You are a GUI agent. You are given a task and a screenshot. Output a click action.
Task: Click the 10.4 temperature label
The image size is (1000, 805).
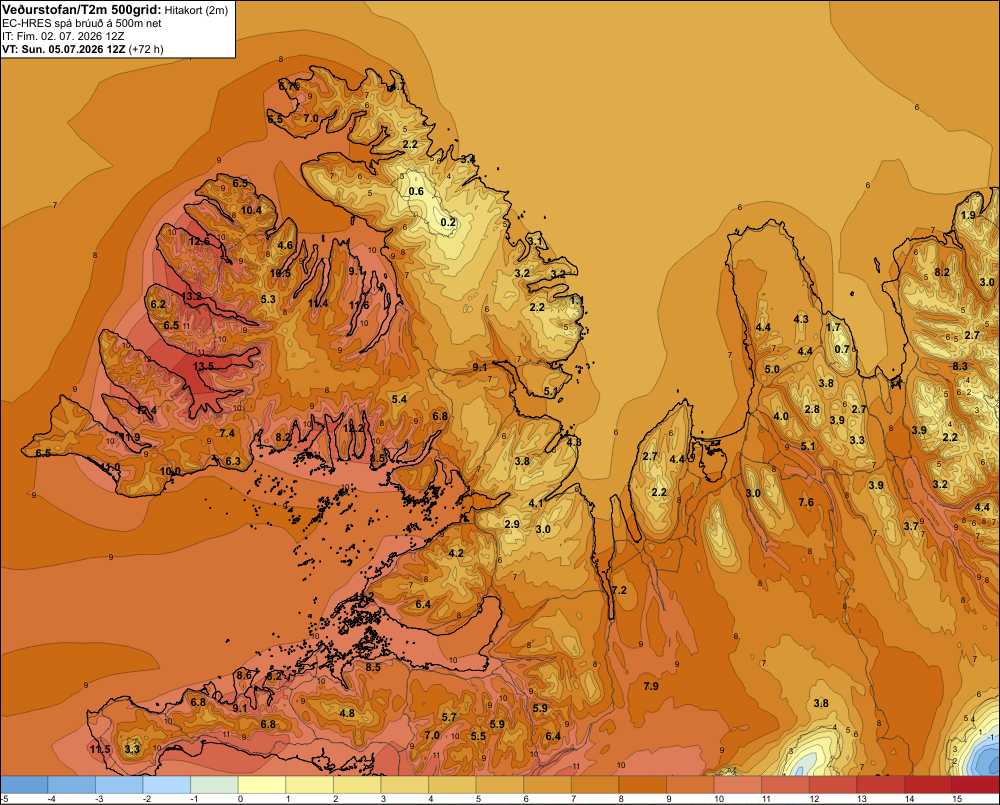click(251, 210)
